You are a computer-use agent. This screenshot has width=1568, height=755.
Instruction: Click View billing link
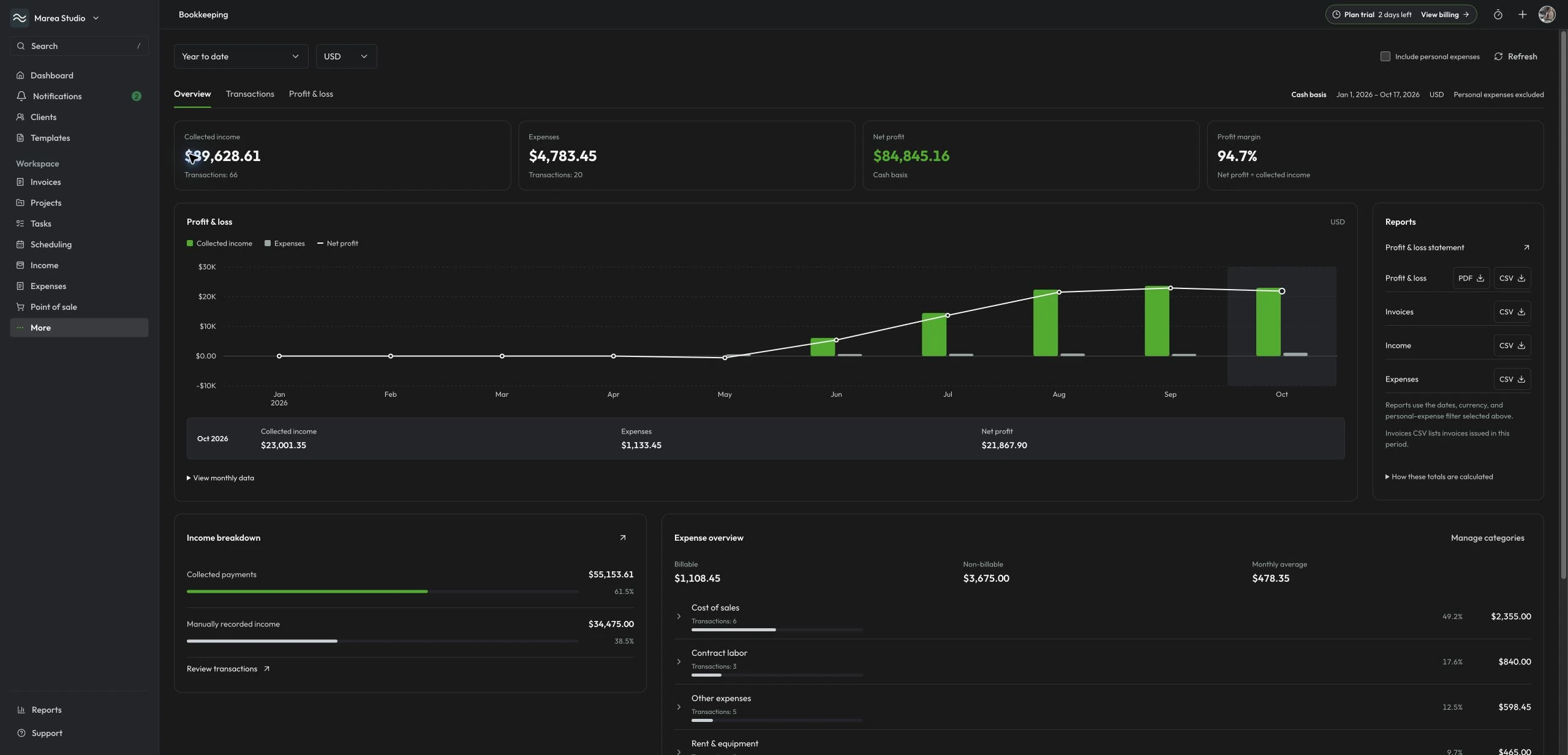tap(1445, 15)
